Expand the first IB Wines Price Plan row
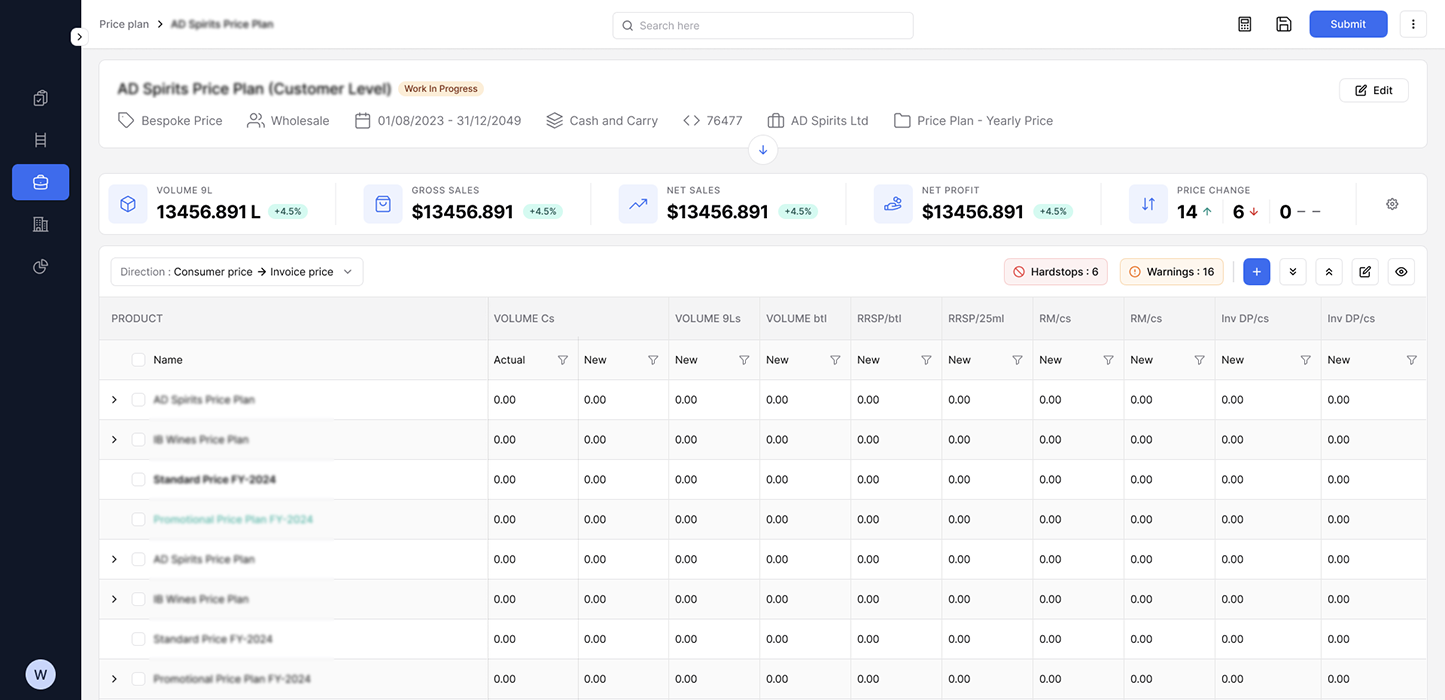The height and width of the screenshot is (700, 1445). coord(114,440)
